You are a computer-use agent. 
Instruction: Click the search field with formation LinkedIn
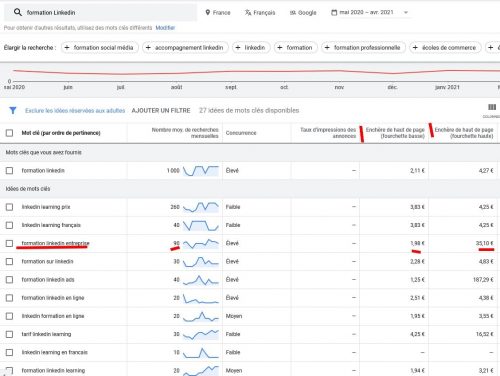tap(100, 12)
